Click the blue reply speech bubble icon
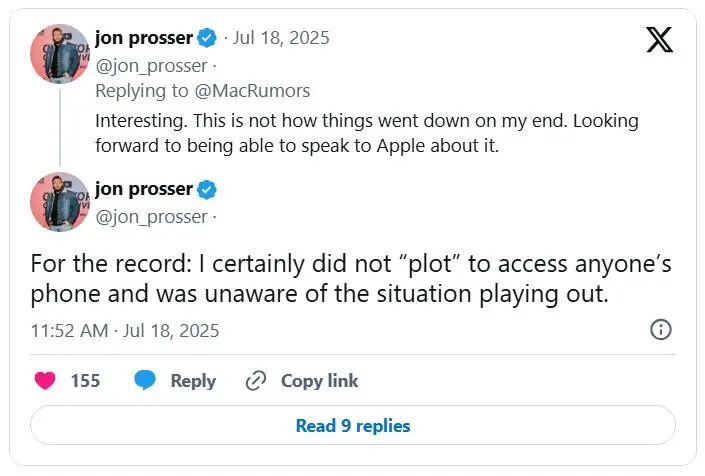This screenshot has height=476, width=705. (x=146, y=380)
